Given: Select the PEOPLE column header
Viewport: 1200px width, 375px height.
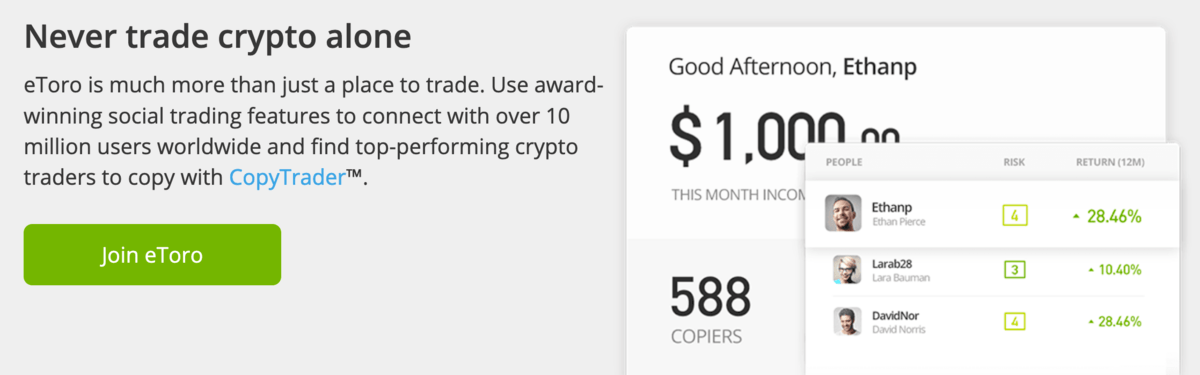Looking at the screenshot, I should [844, 162].
